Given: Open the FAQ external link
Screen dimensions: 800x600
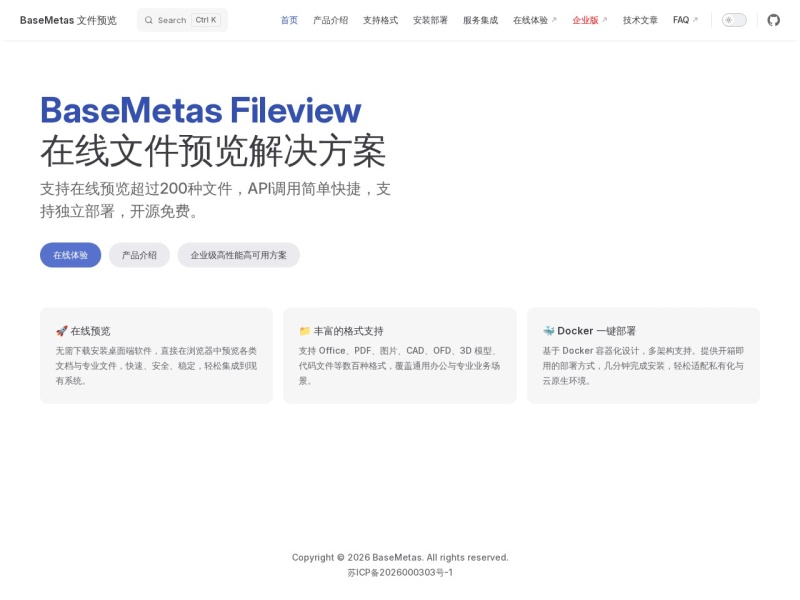Looking at the screenshot, I should click(x=685, y=20).
